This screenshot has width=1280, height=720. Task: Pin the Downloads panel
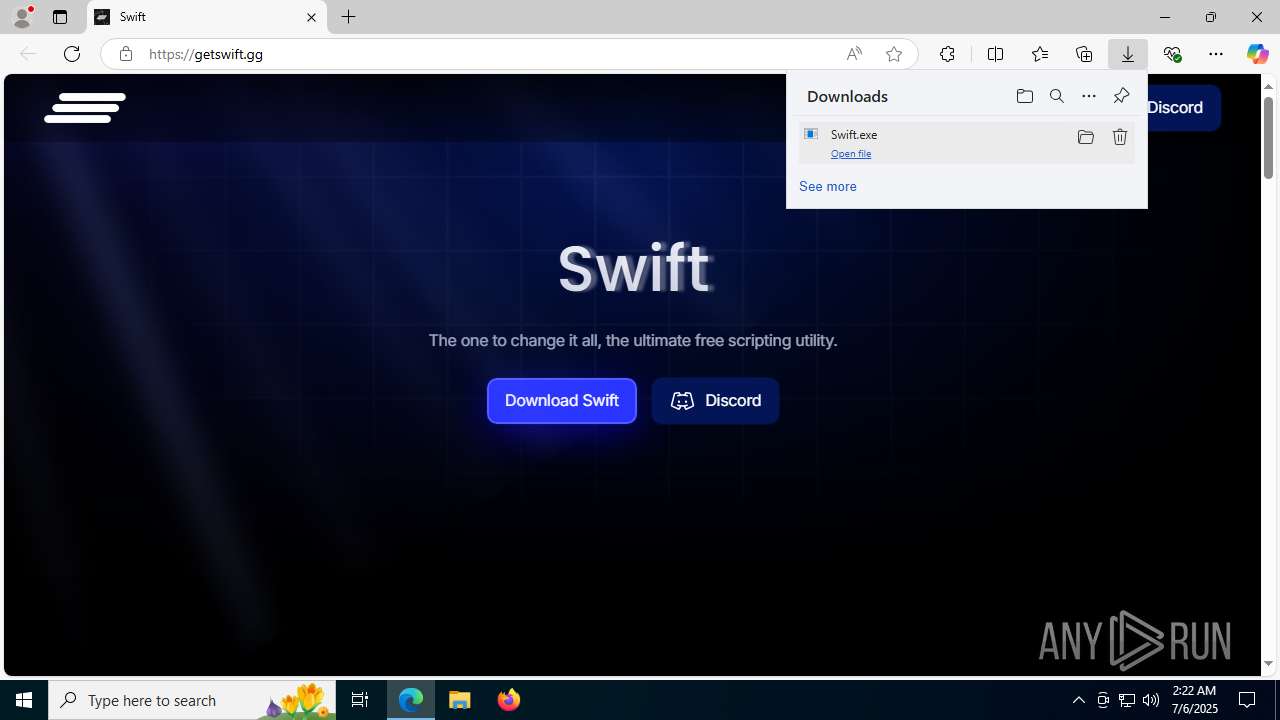(1121, 96)
